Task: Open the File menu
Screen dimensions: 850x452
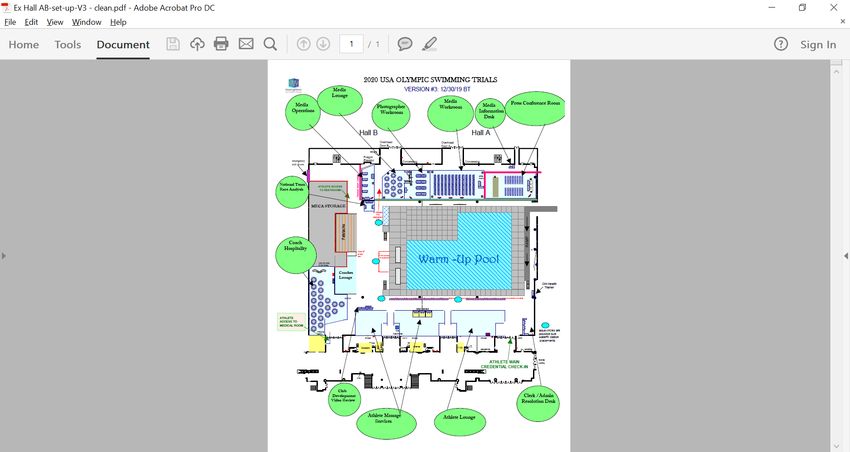Action: pyautogui.click(x=10, y=22)
